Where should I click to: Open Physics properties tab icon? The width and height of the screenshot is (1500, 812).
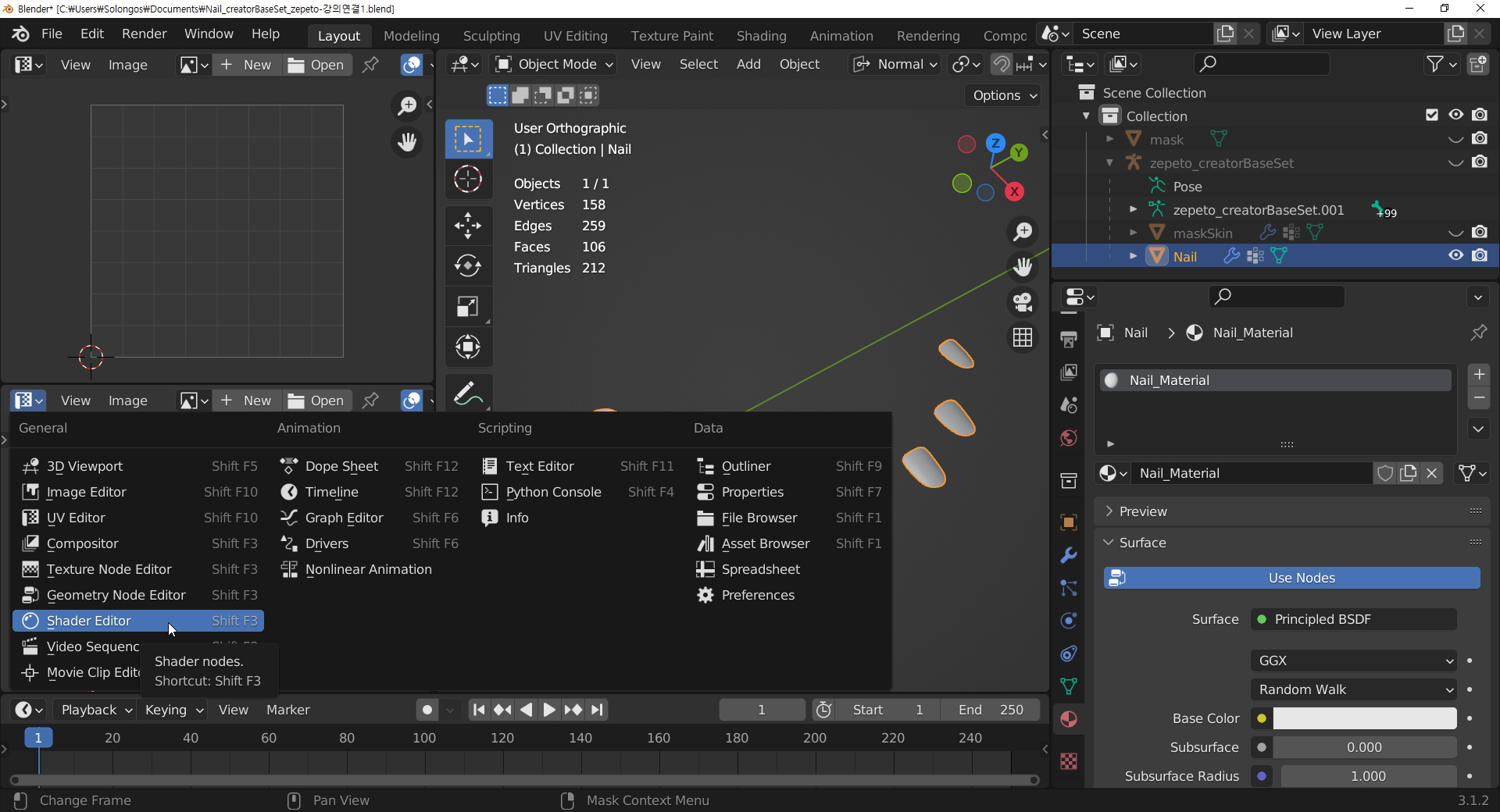point(1069,621)
